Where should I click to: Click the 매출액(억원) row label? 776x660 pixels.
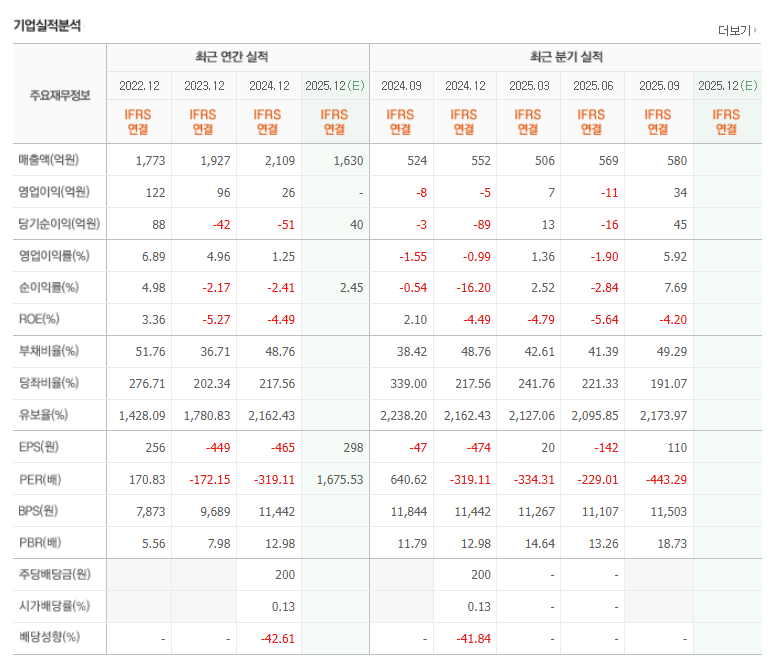tap(48, 160)
